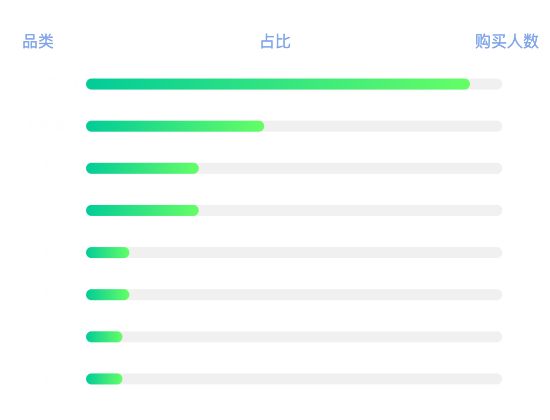Click the green fill of the second bar
The image size is (550, 420).
pos(175,126)
